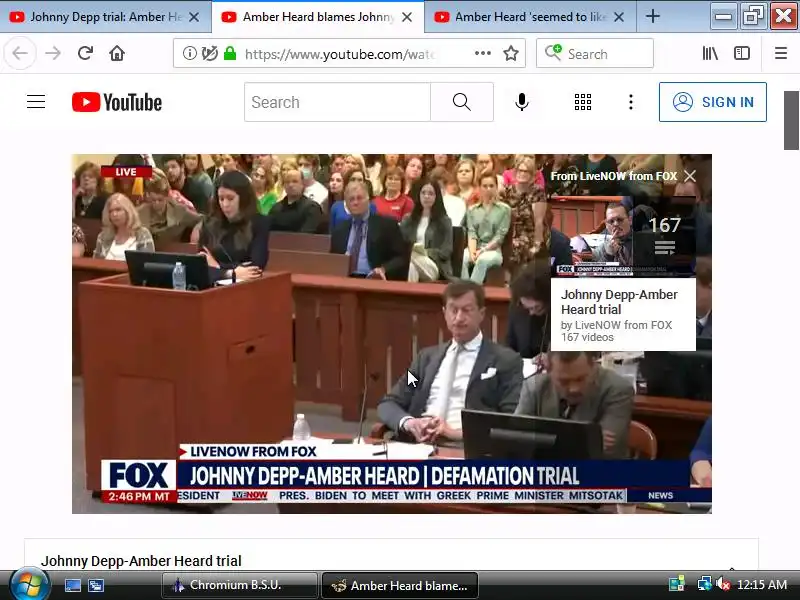Go back with the browser back arrow
The height and width of the screenshot is (600, 800).
click(20, 53)
